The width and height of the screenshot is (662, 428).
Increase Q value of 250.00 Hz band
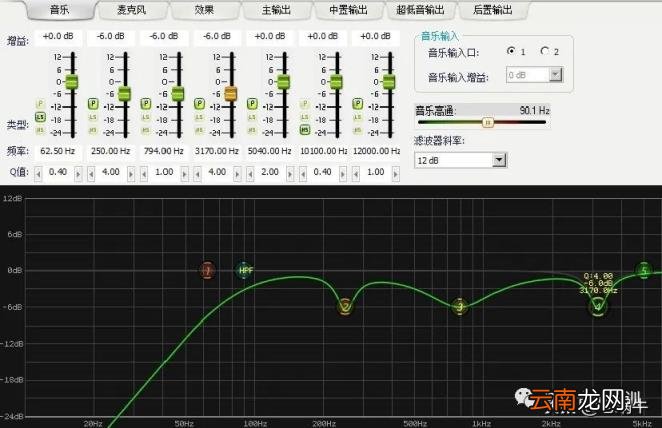pyautogui.click(x=131, y=173)
